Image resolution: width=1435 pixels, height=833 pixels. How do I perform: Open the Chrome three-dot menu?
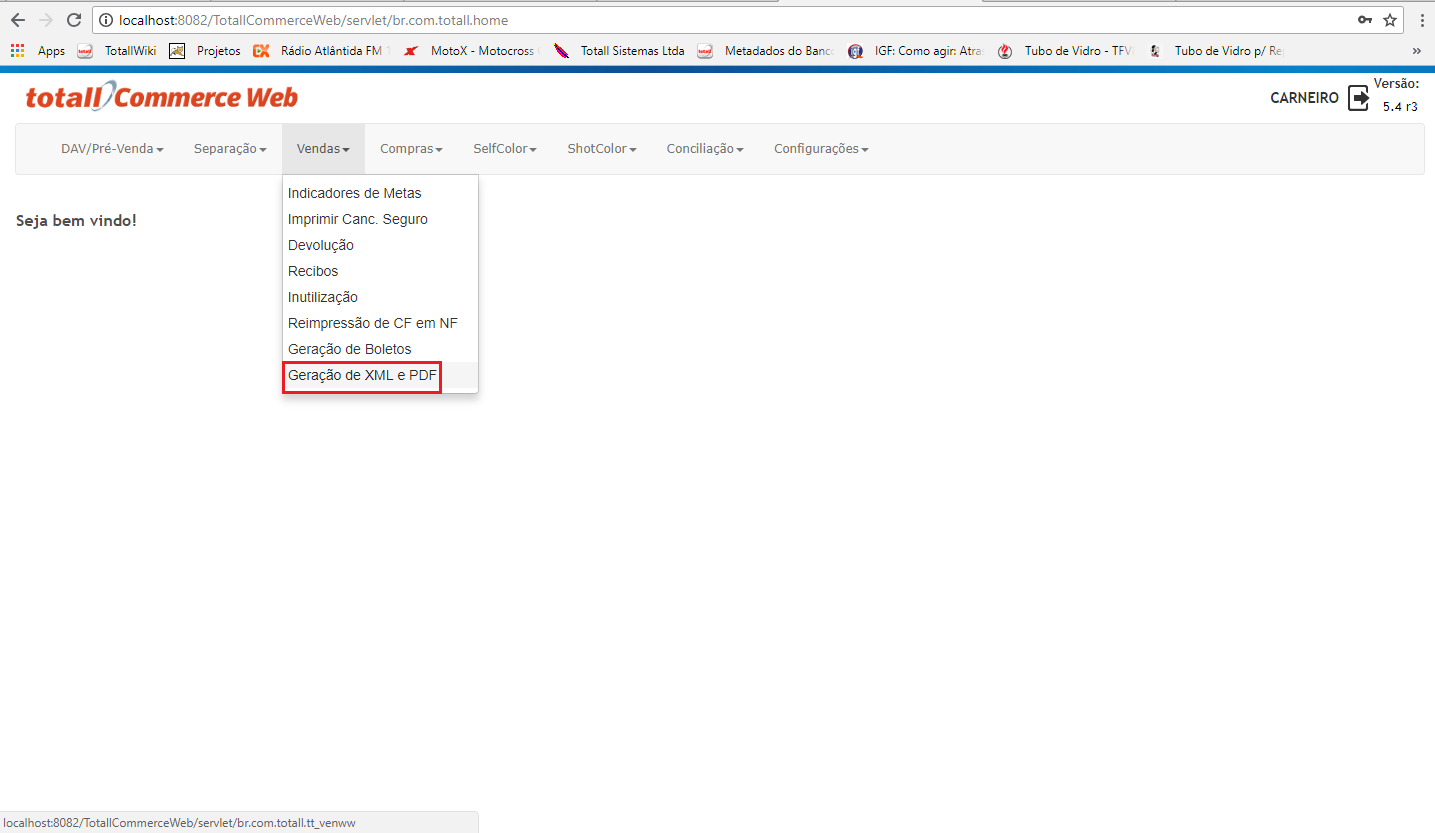coord(1422,20)
